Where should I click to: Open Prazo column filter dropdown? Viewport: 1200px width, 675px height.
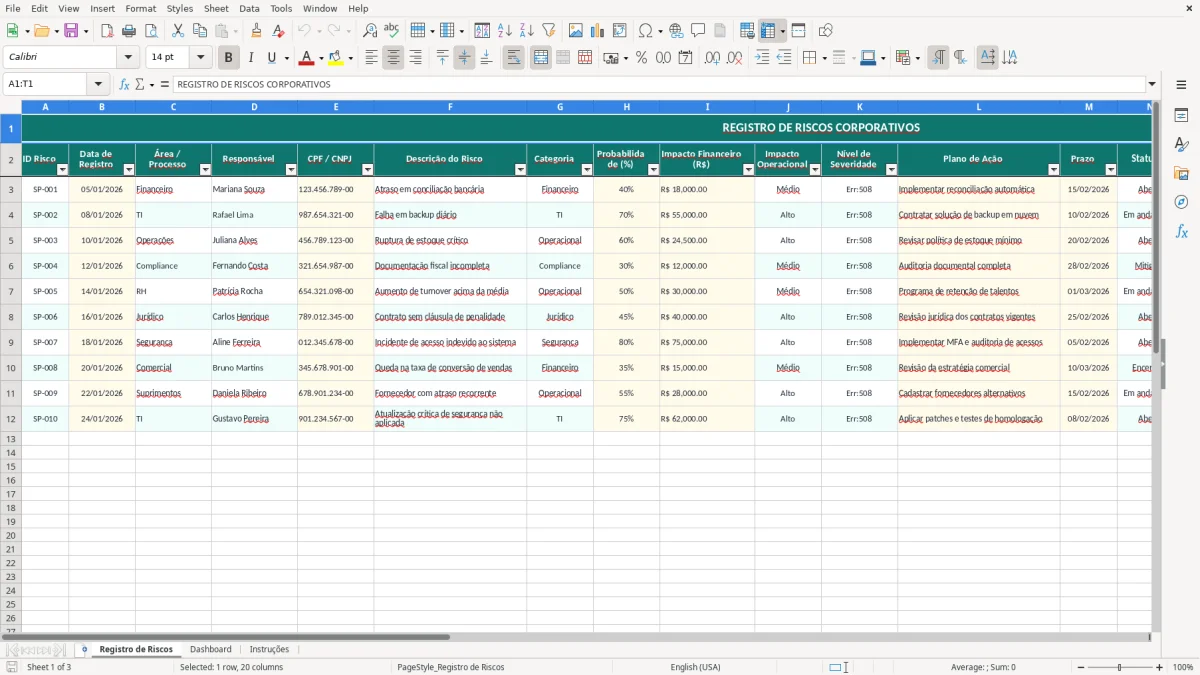(x=1110, y=169)
